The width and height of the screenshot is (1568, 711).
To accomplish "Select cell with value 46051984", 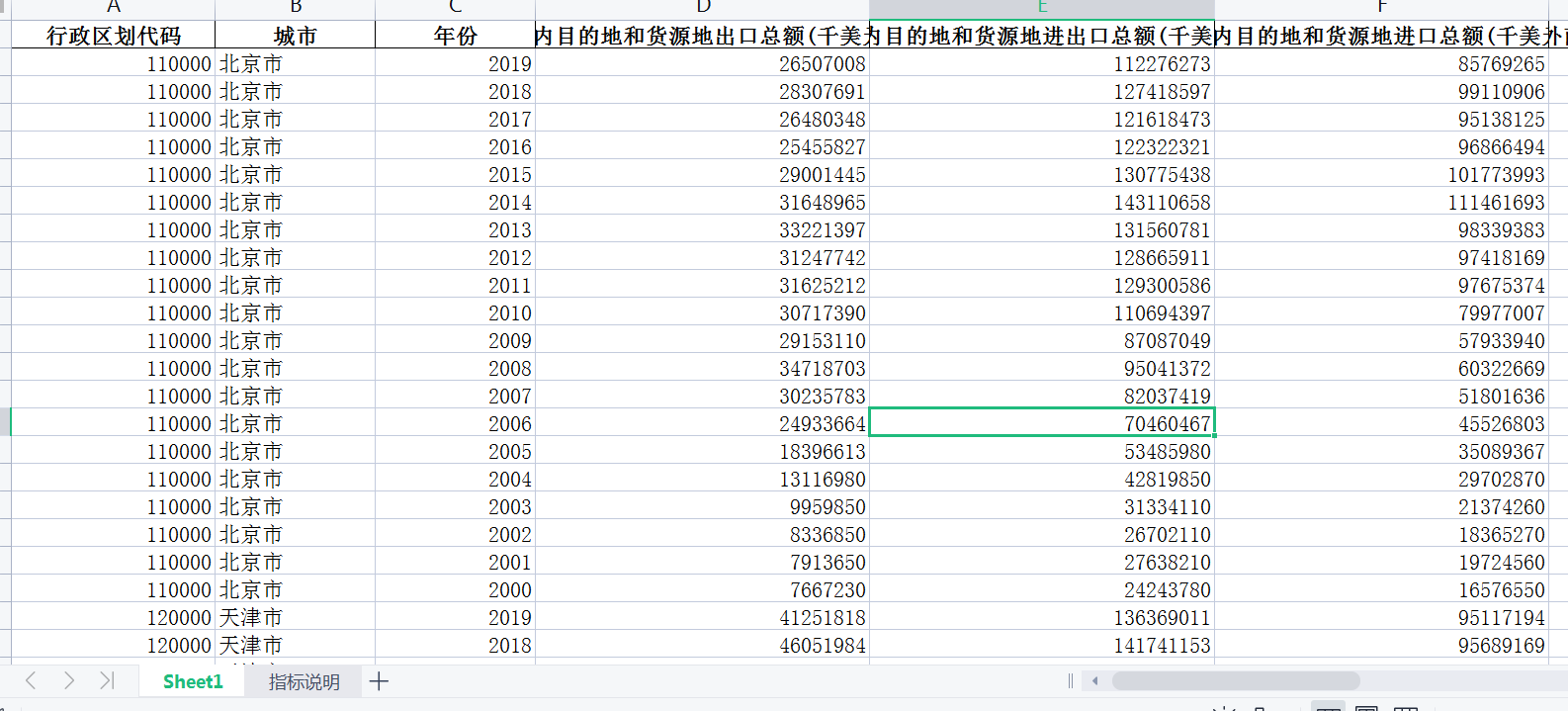I will tap(702, 645).
